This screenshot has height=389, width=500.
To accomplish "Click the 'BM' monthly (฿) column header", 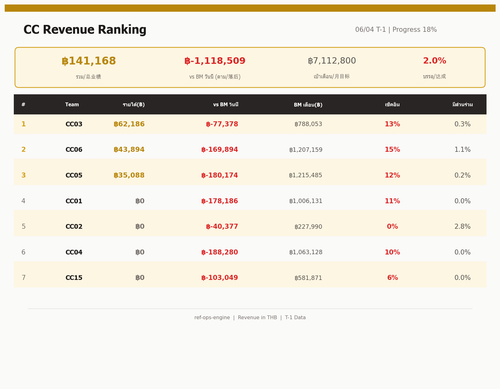I will click(x=308, y=105).
